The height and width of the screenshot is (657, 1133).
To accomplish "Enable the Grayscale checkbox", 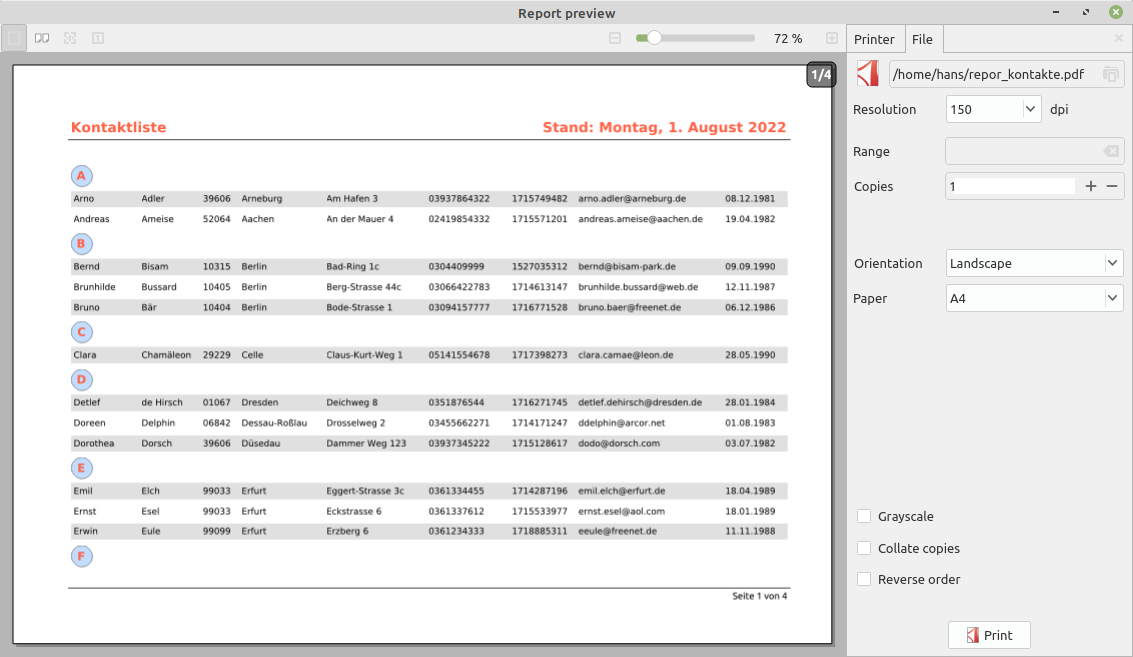I will pyautogui.click(x=864, y=517).
